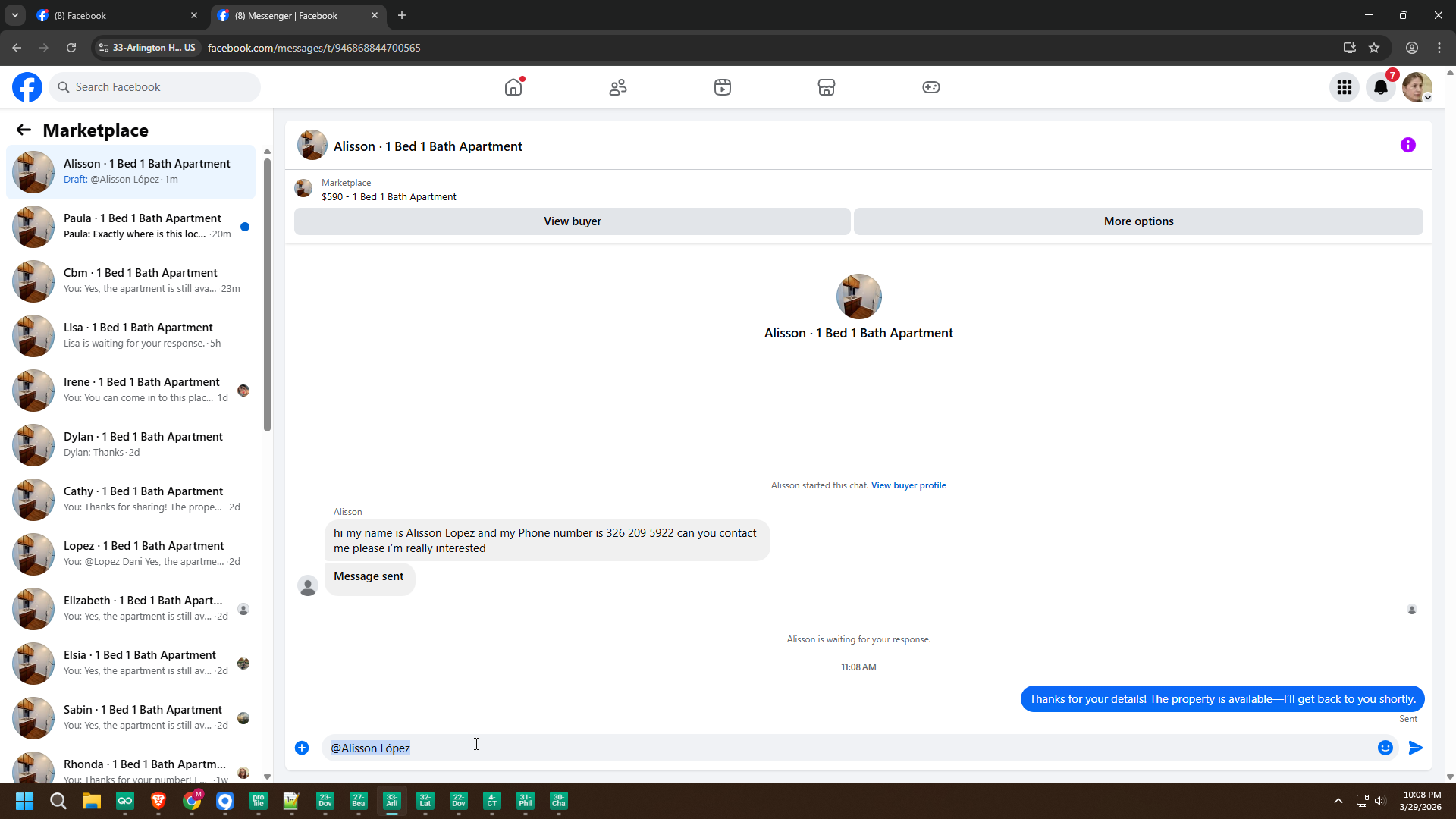Open the Marketplace storefront icon
The image size is (1456, 819).
click(827, 87)
